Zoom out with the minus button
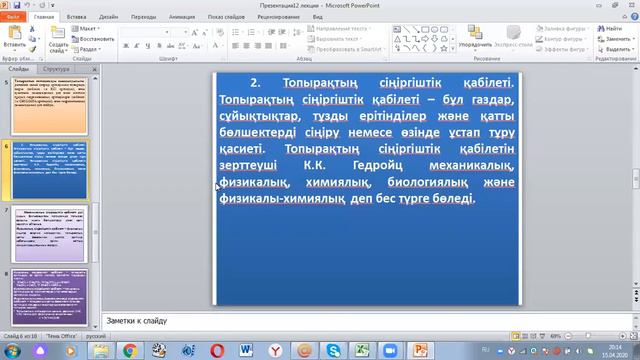This screenshot has height=360, width=640. [x=568, y=336]
